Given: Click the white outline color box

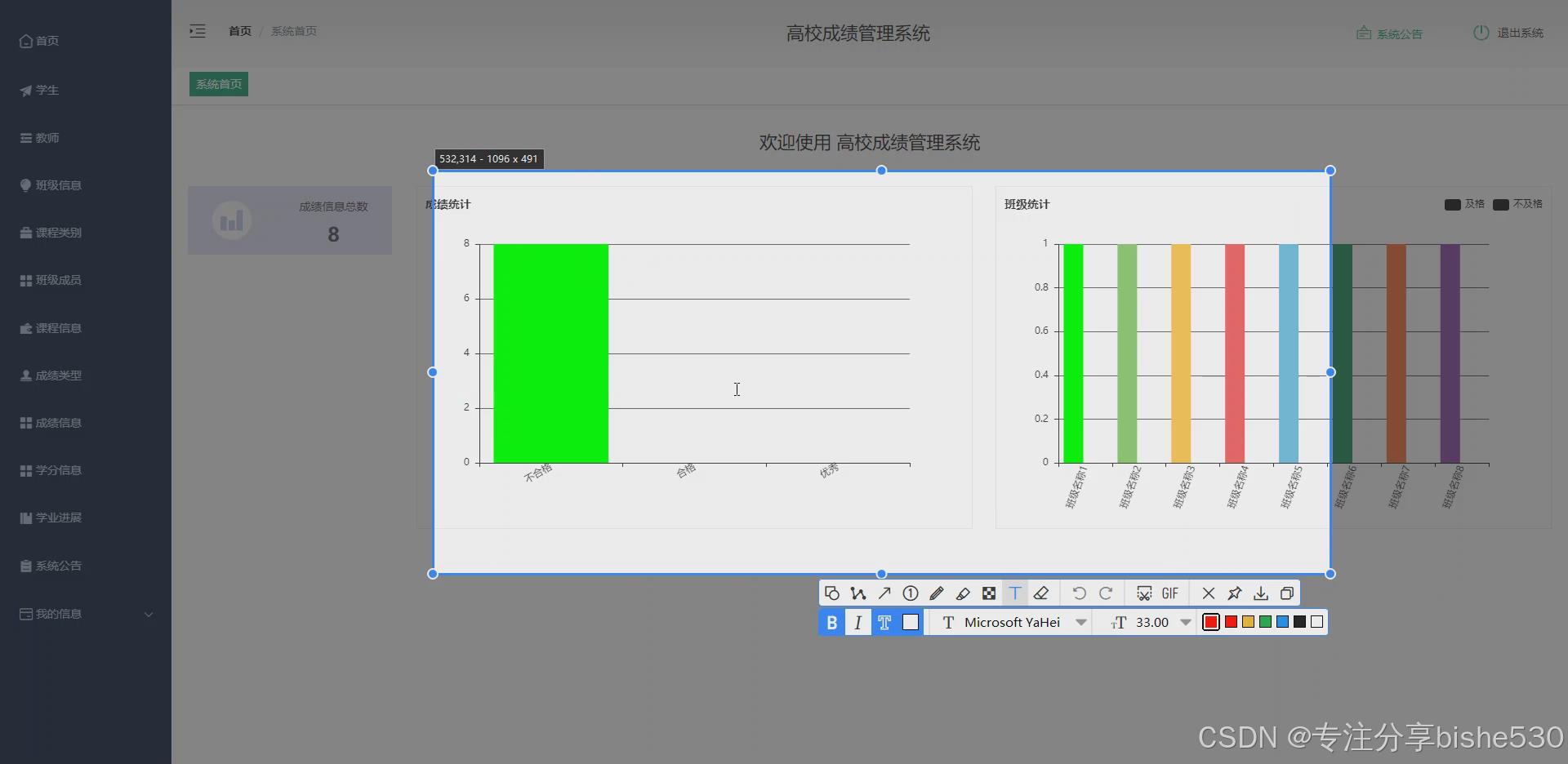Looking at the screenshot, I should (x=911, y=622).
